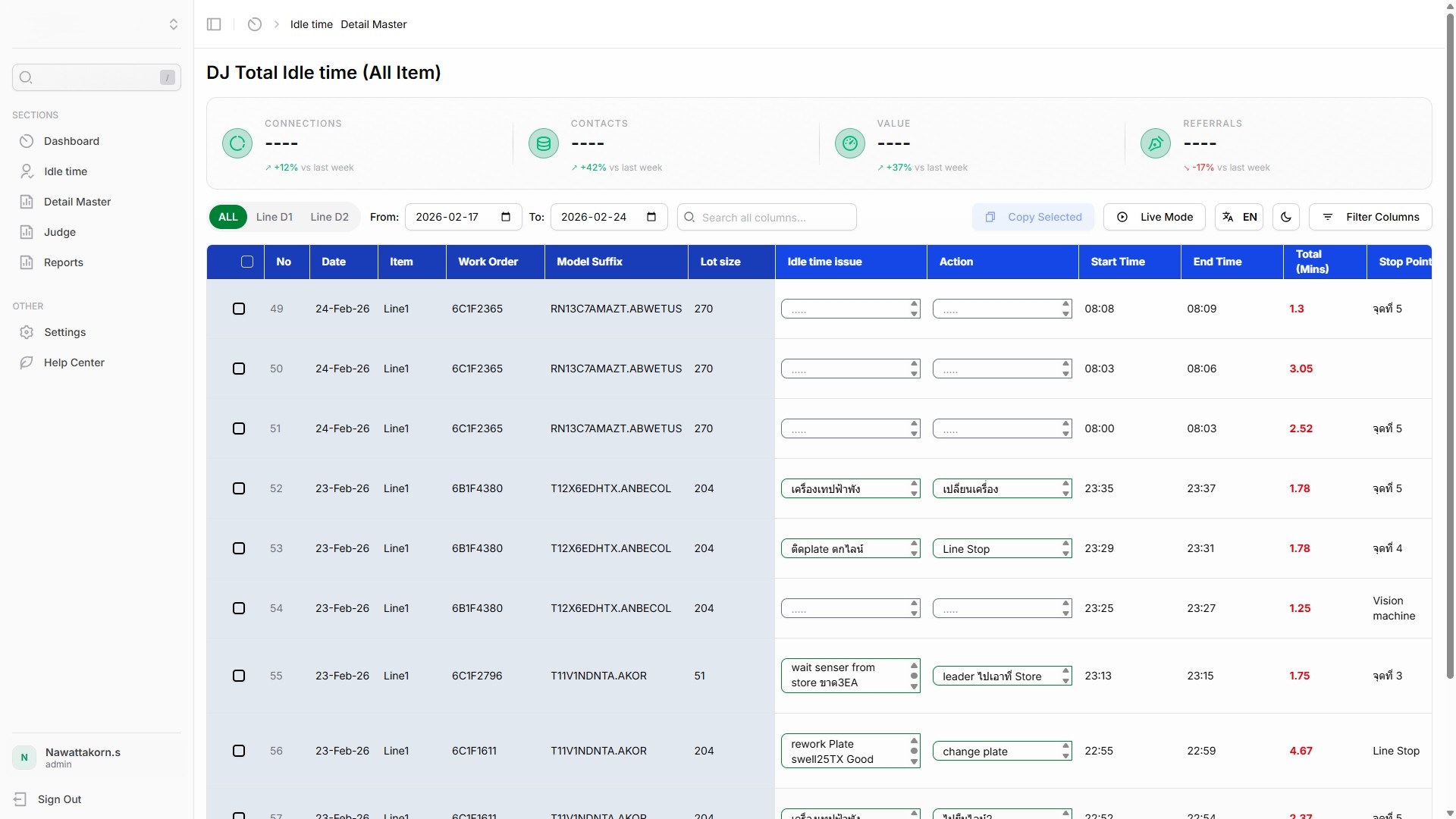Image resolution: width=1456 pixels, height=819 pixels.
Task: Click the Search all columns field
Action: point(775,218)
